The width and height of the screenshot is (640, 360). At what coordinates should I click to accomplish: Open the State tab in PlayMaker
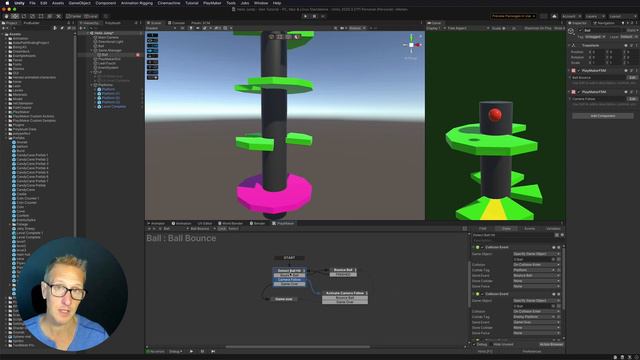click(x=506, y=229)
